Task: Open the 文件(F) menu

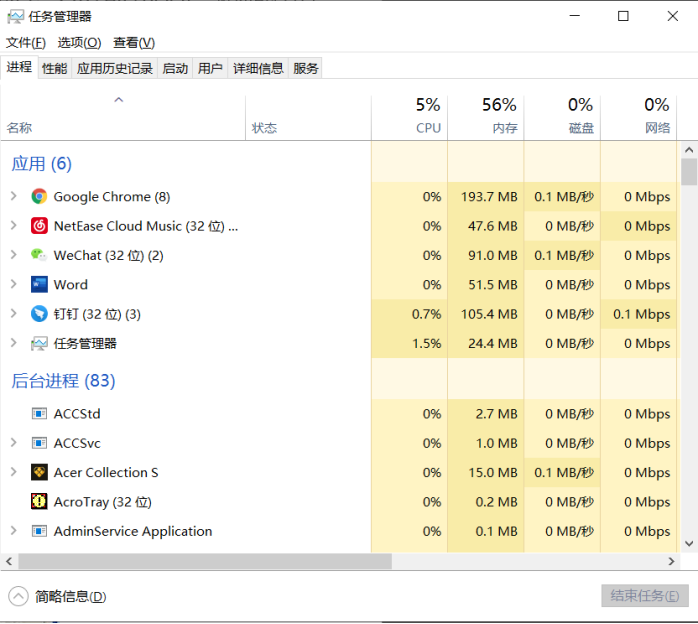Action: click(x=26, y=42)
